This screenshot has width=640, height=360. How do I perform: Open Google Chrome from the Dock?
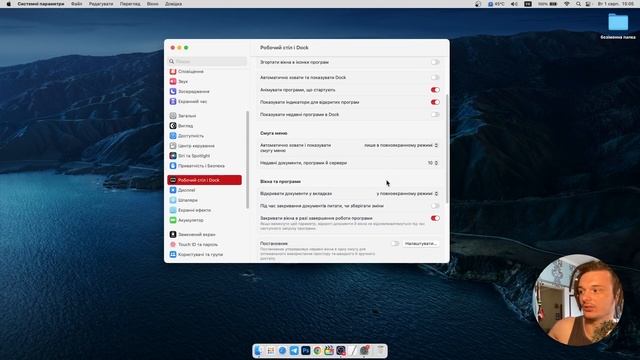tap(317, 351)
